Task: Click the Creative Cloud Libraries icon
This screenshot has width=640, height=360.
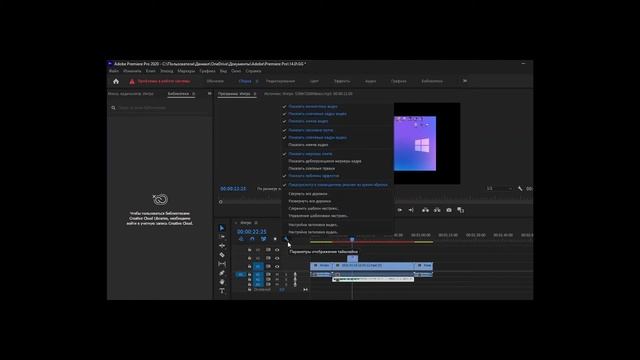Action: (160, 199)
